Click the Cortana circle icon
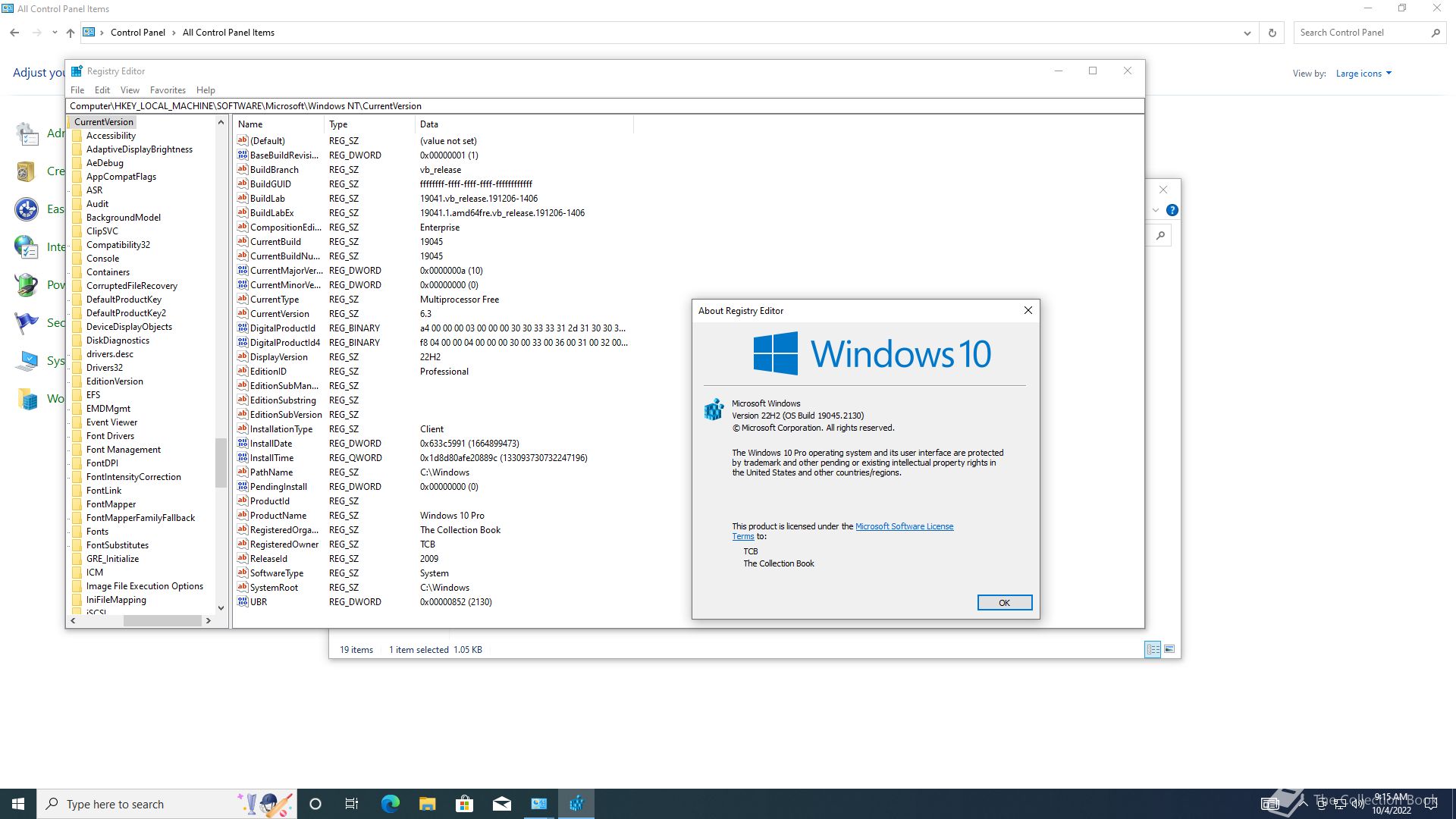 click(x=315, y=804)
